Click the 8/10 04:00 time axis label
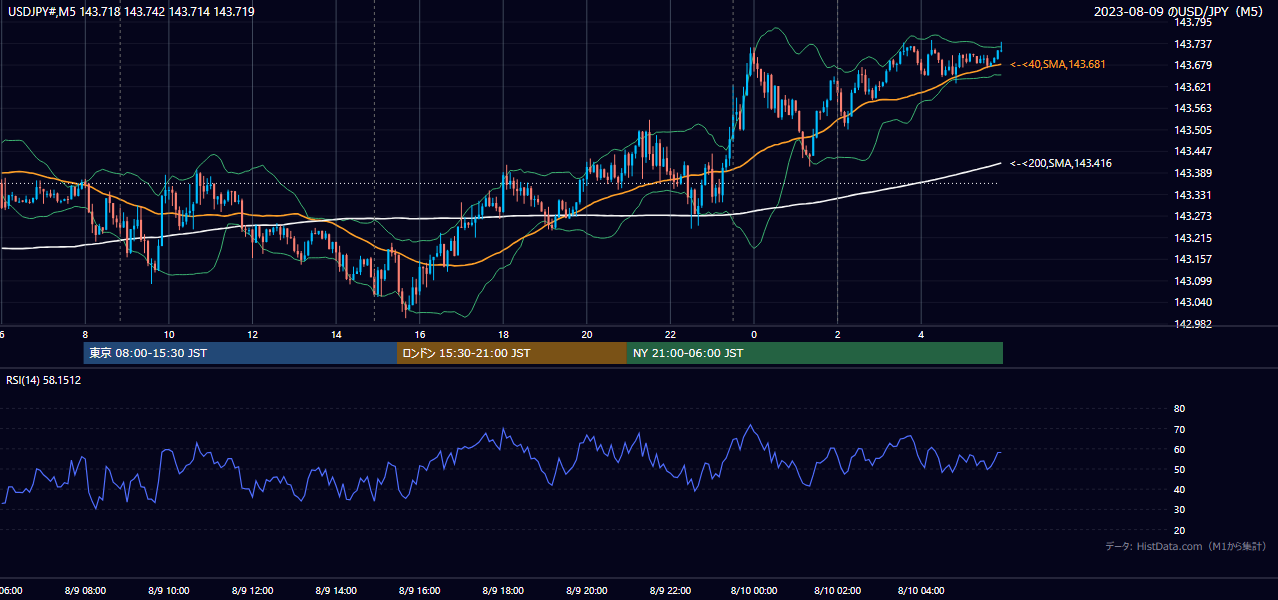The width and height of the screenshot is (1278, 600). tap(921, 591)
